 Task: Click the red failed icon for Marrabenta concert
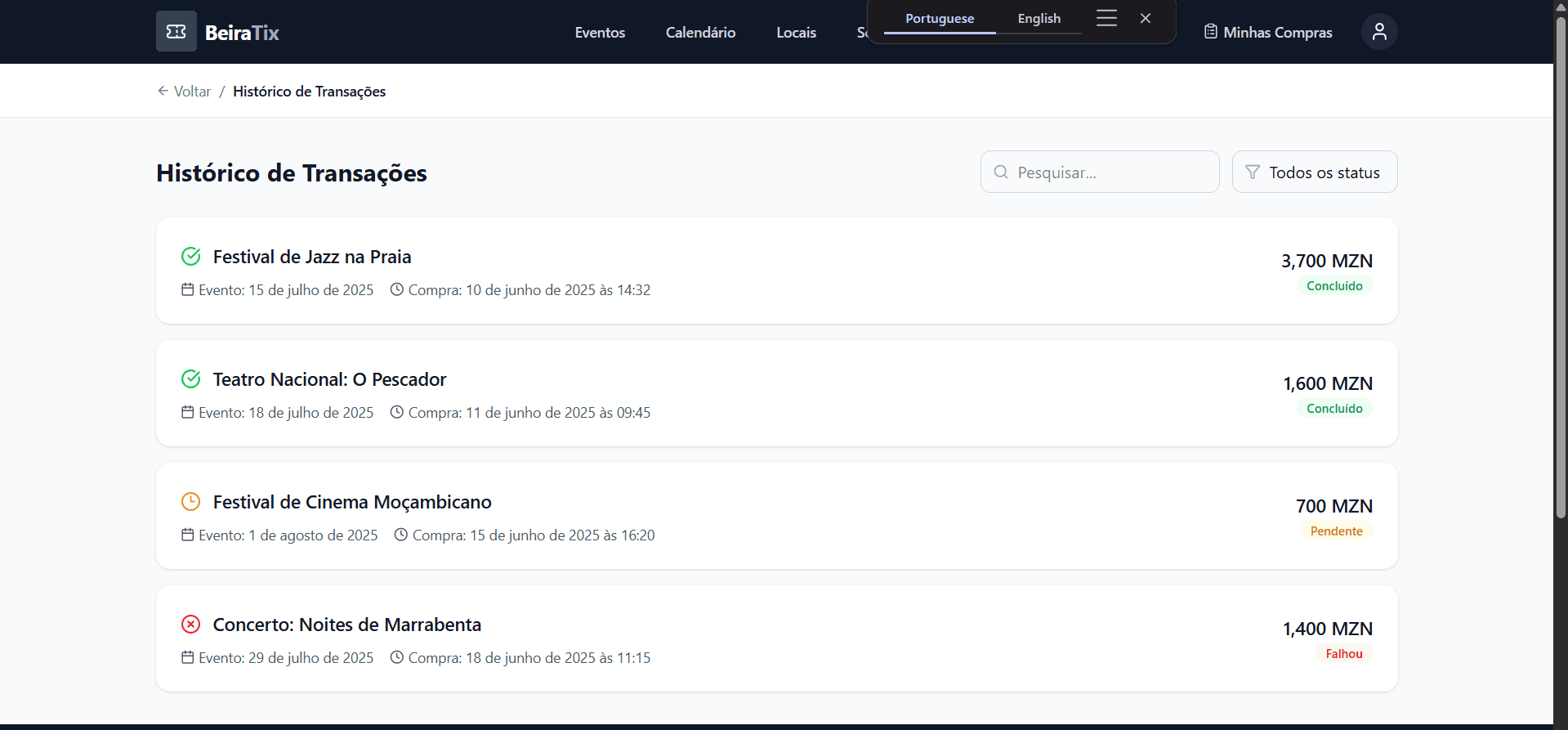(190, 625)
